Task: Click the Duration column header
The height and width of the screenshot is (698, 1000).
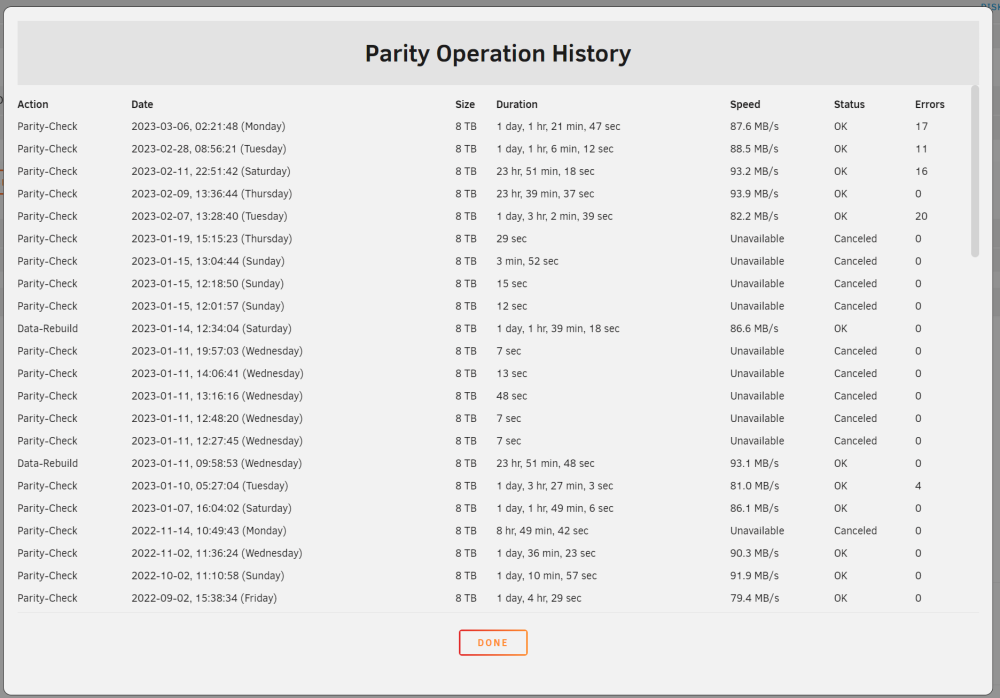Action: tap(517, 104)
